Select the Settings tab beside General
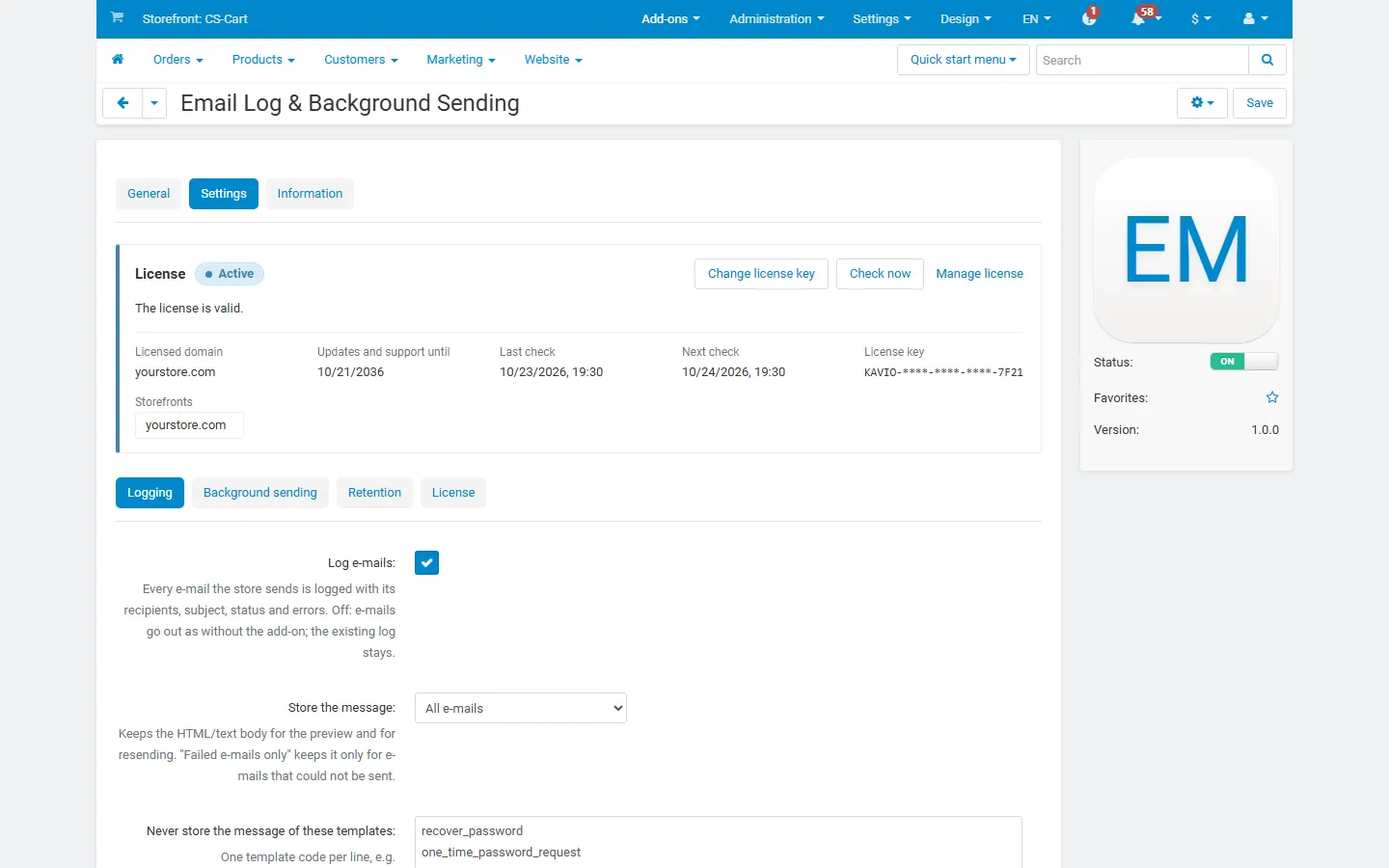Viewport: 1389px width, 868px height. (x=224, y=194)
